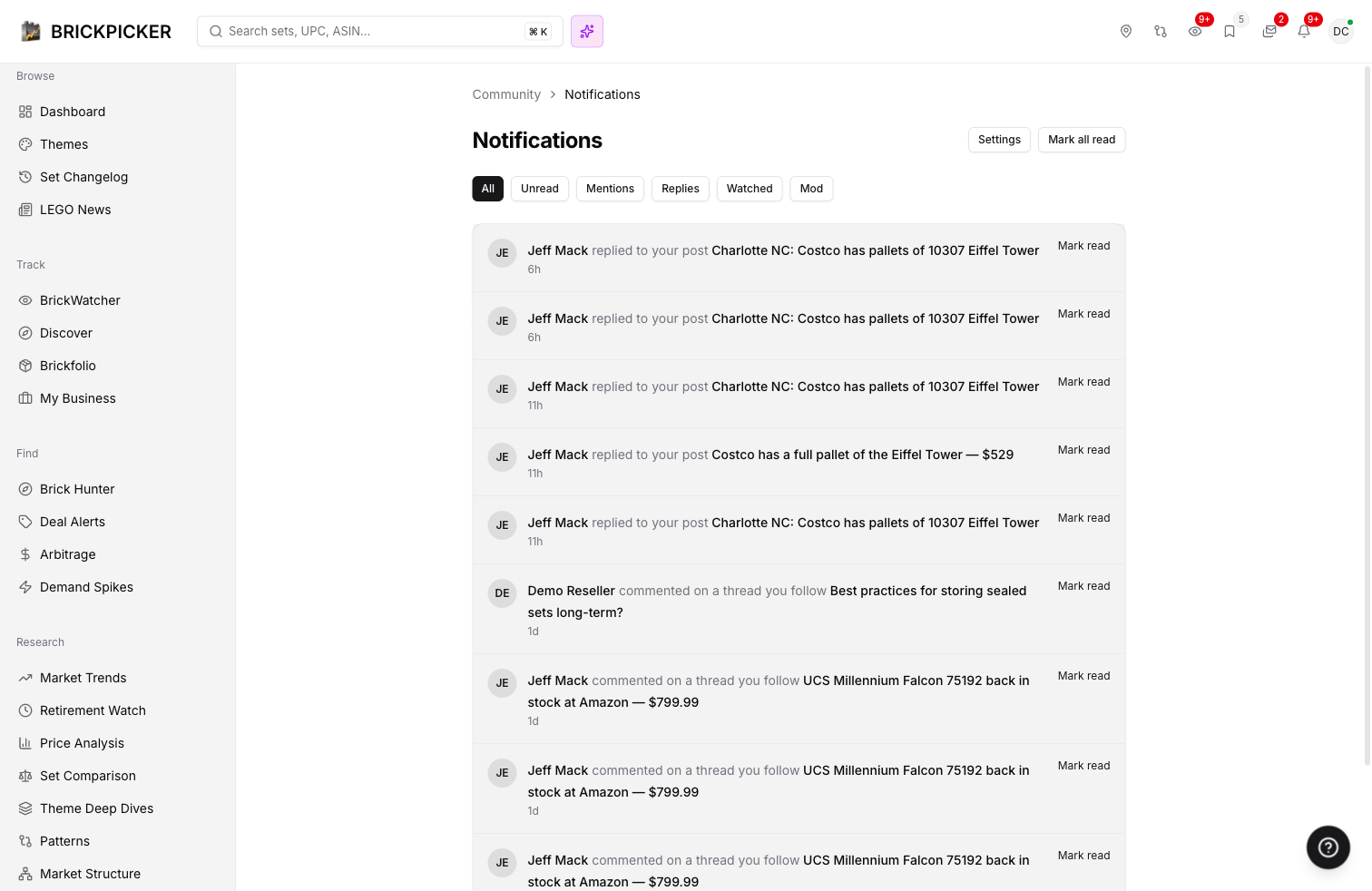Open Arbitrage in sidebar

tap(117, 554)
